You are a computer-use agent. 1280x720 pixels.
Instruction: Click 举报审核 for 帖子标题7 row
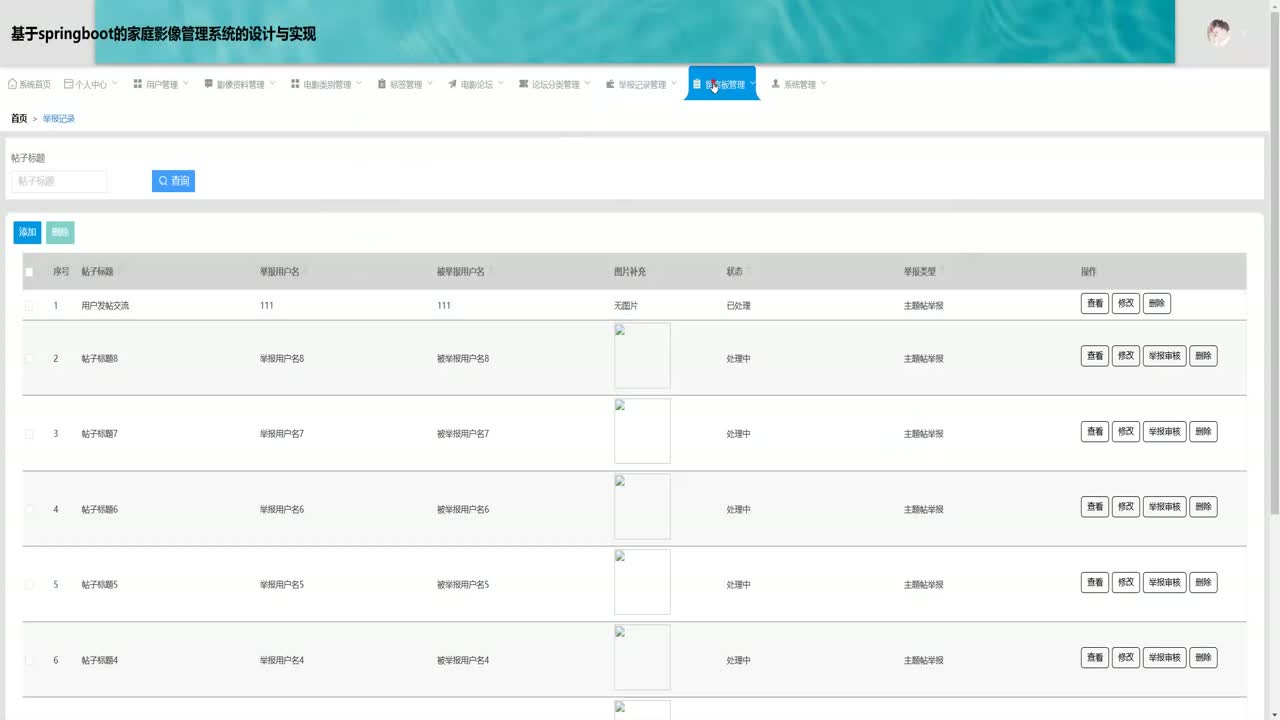pyautogui.click(x=1165, y=432)
